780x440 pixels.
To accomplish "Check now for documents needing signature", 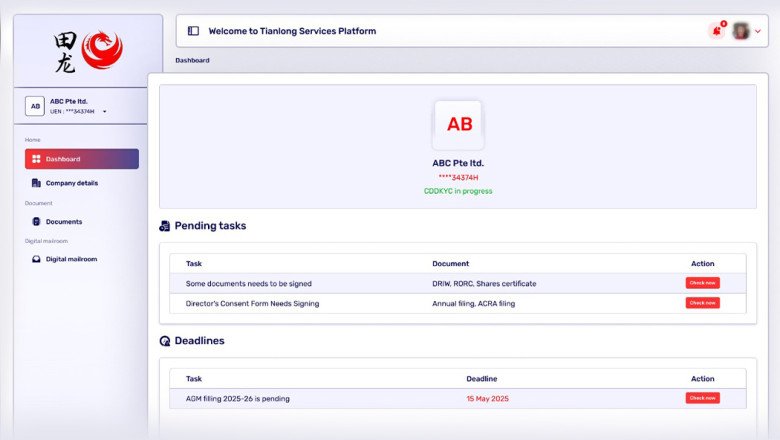I will click(x=702, y=283).
